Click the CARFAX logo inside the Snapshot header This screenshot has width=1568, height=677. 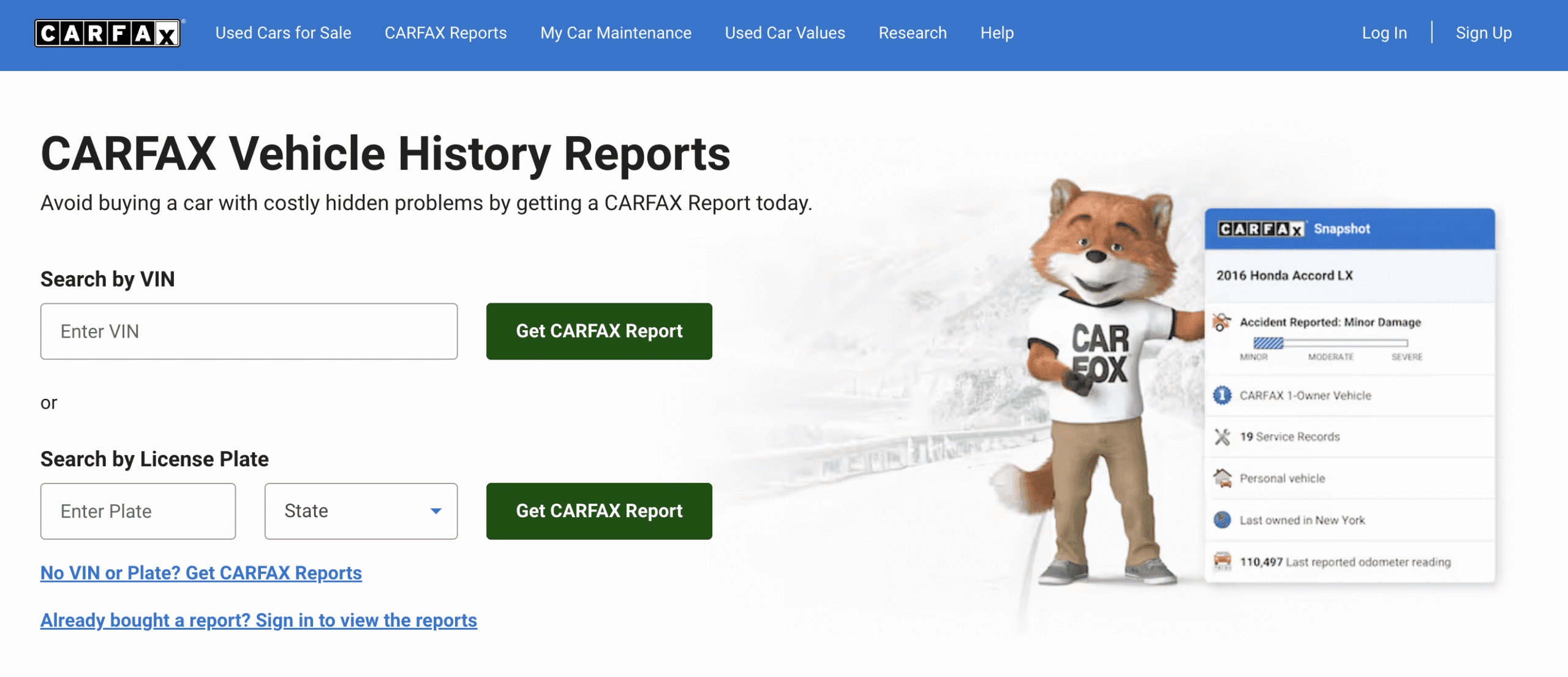[x=1261, y=228]
